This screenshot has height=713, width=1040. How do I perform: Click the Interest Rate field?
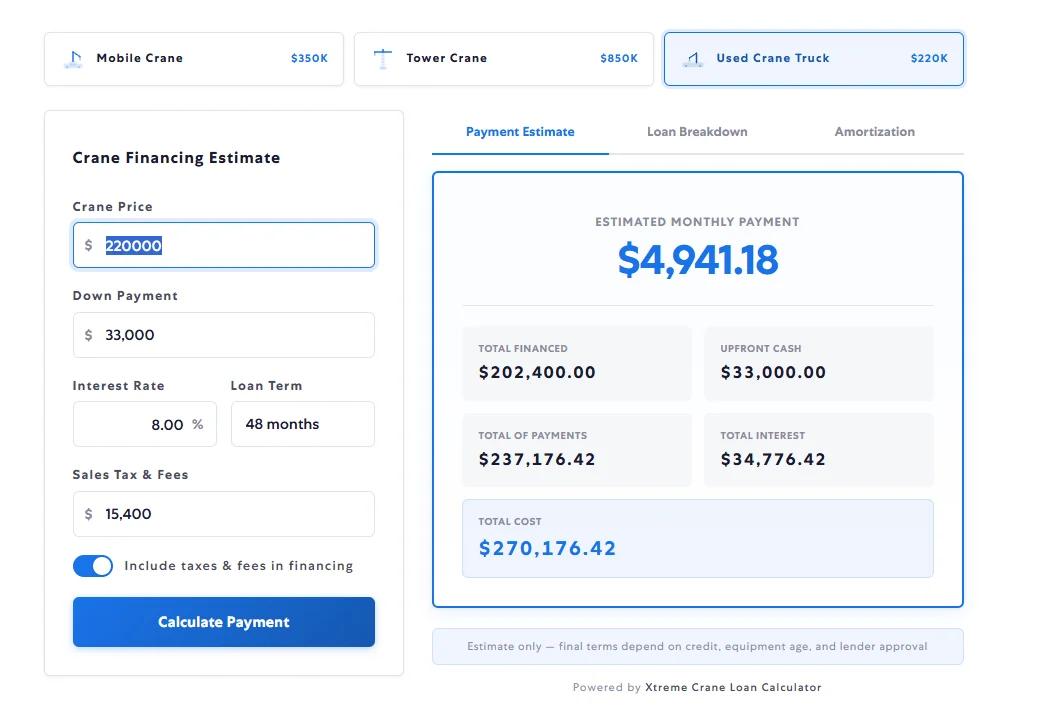point(144,424)
